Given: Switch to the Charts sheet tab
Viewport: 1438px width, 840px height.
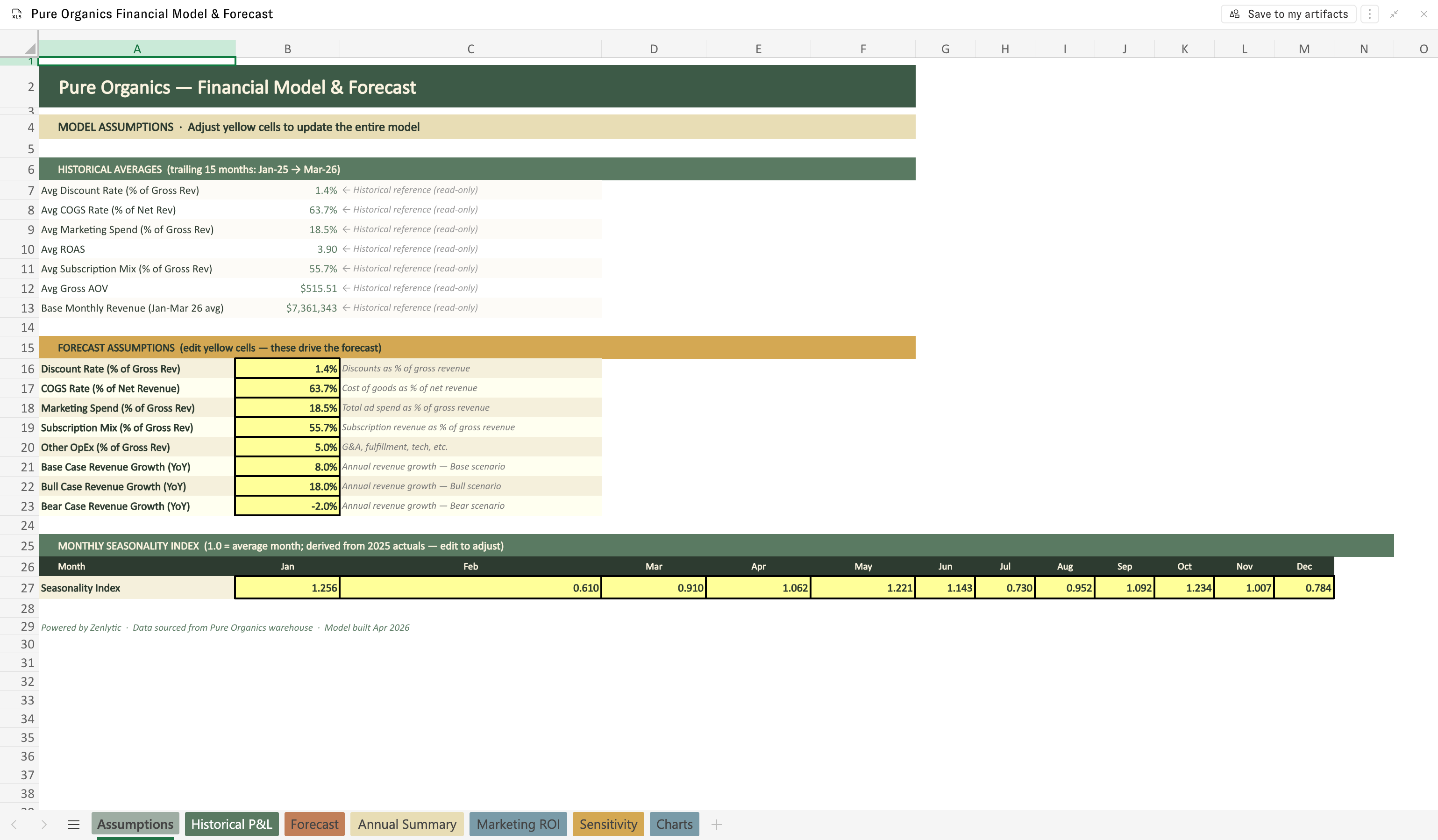Looking at the screenshot, I should [675, 824].
